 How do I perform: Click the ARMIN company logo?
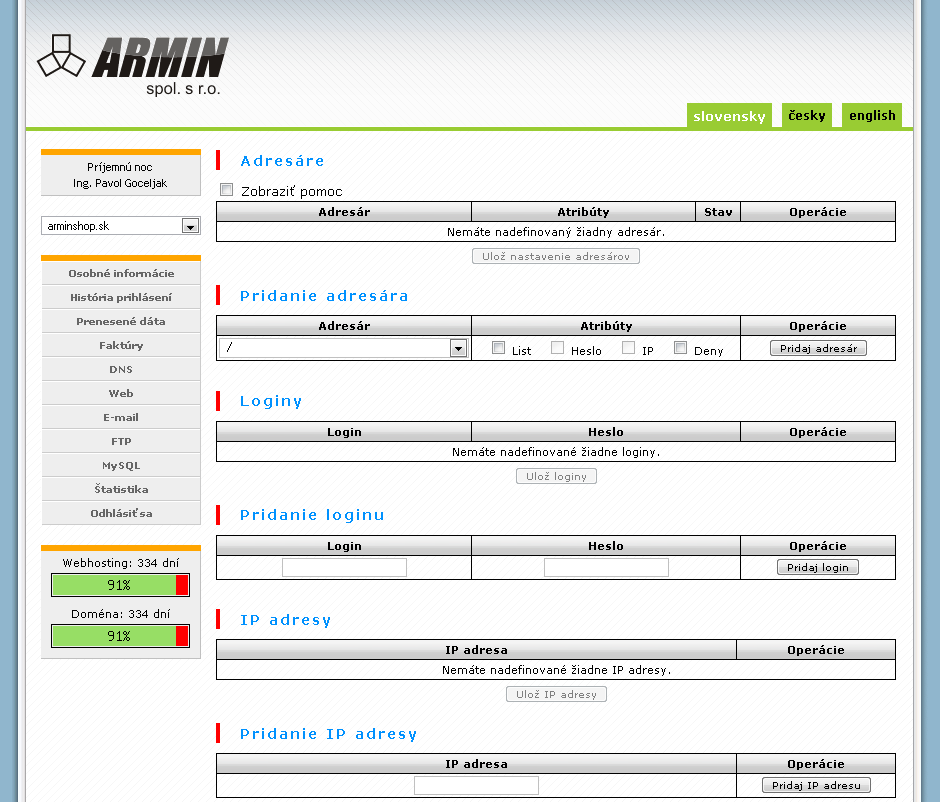[x=132, y=65]
